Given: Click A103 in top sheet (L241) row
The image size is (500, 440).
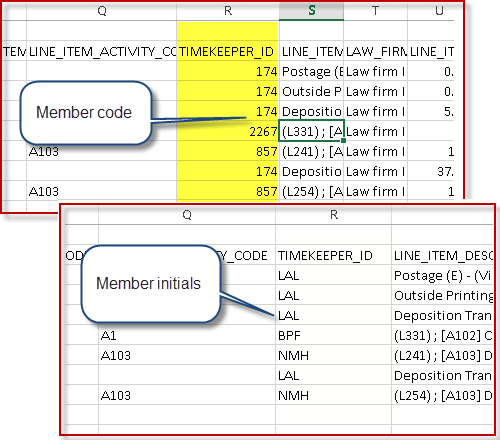Looking at the screenshot, I should (101, 151).
